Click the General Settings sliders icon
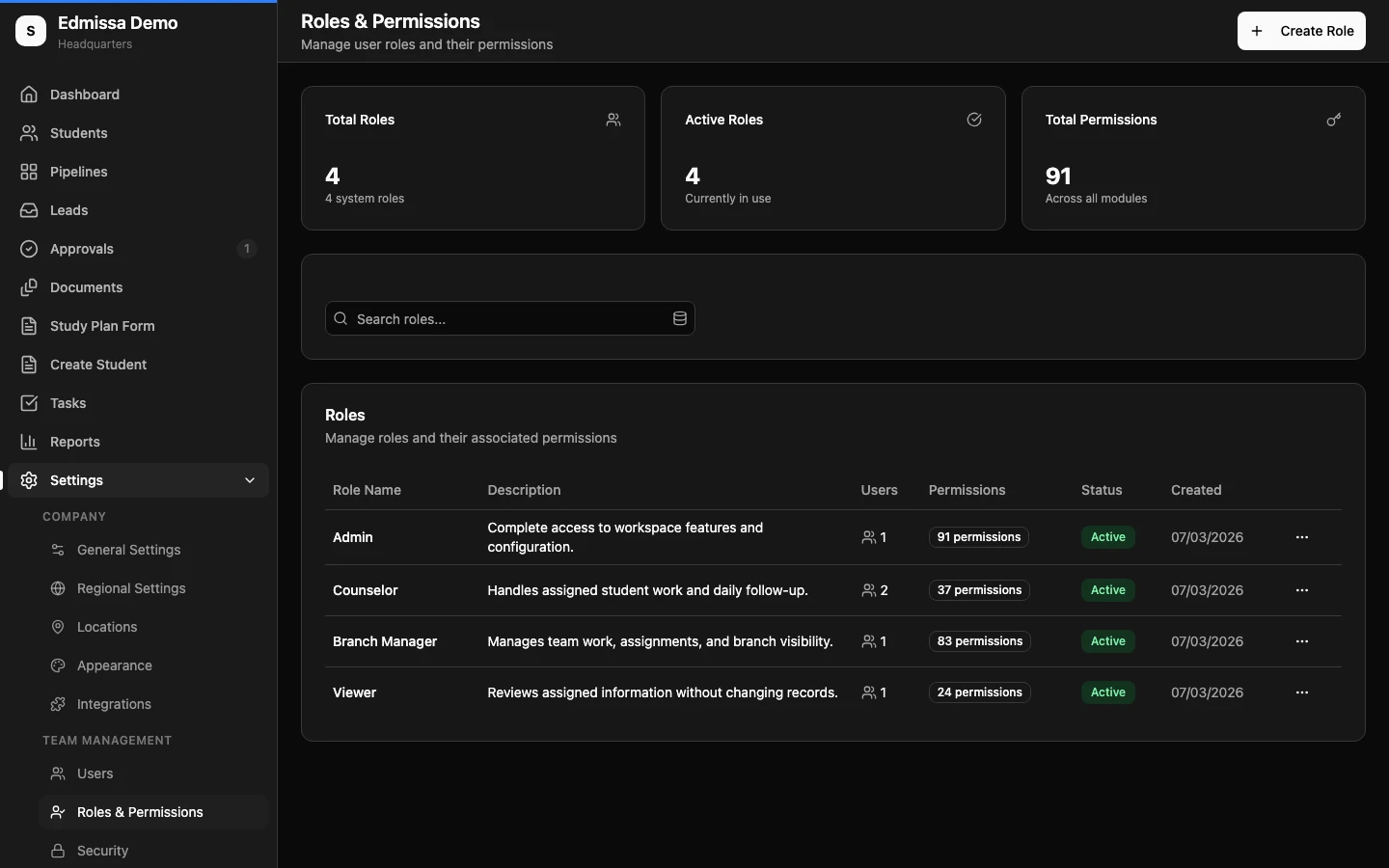The width and height of the screenshot is (1389, 868). click(58, 550)
